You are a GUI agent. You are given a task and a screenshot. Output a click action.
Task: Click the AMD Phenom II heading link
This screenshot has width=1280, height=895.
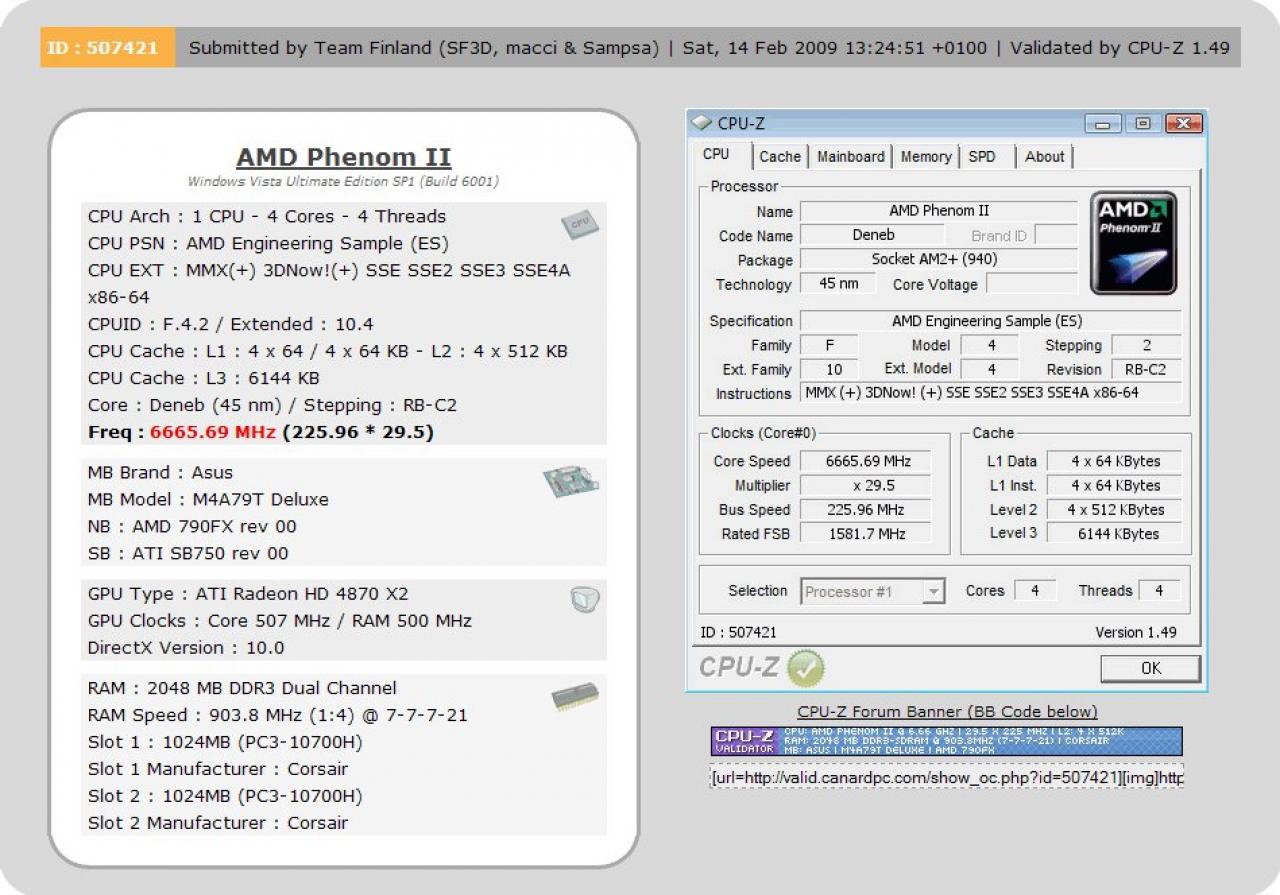[x=343, y=157]
